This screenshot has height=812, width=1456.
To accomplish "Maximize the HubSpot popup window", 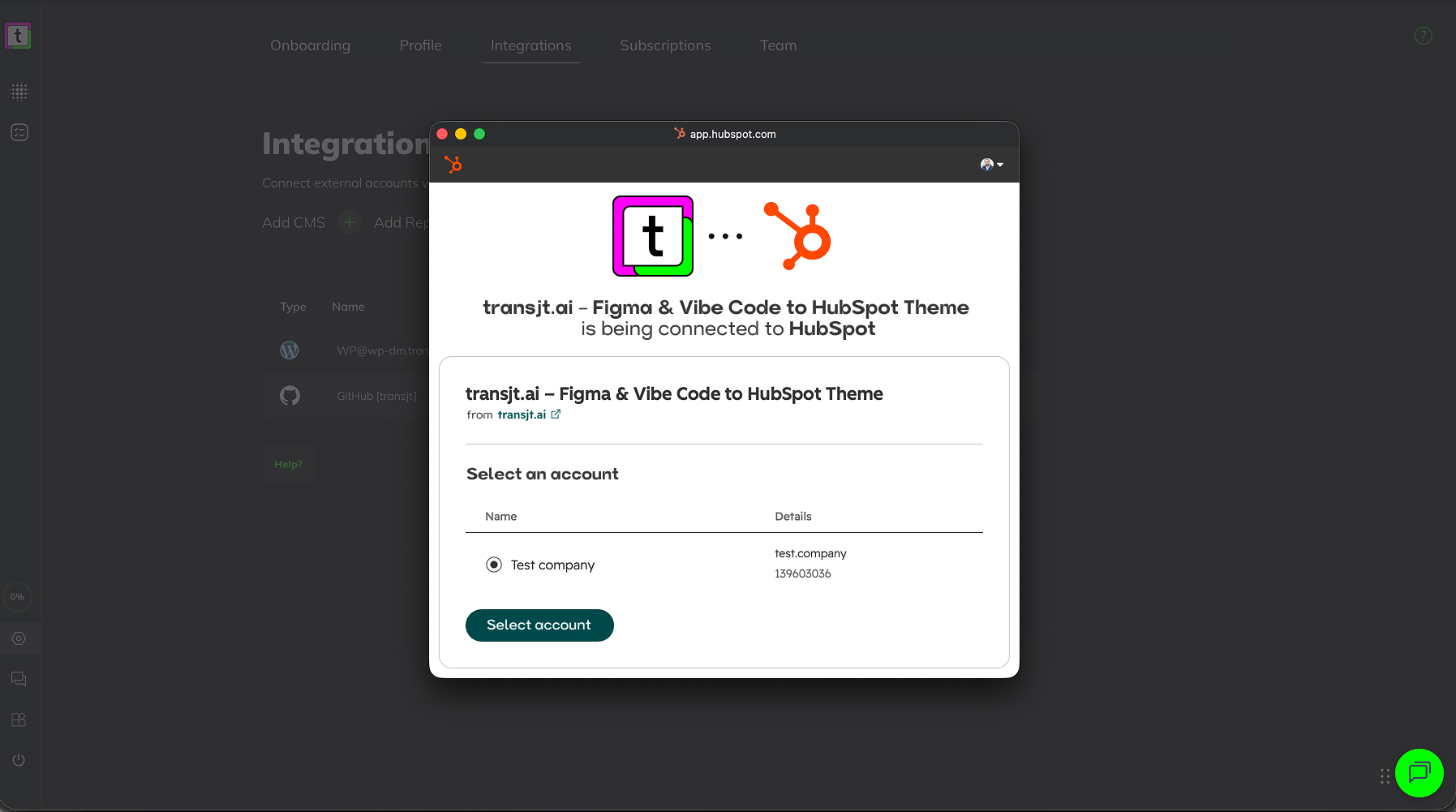I will (x=479, y=134).
